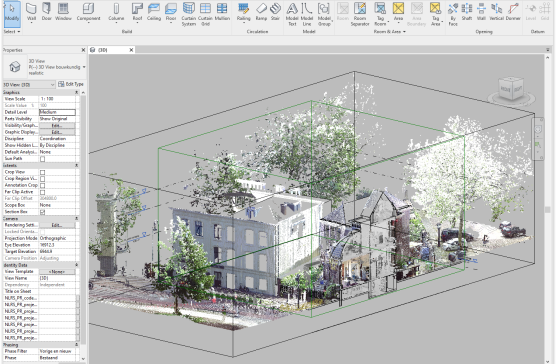Uncheck the Section Box checkbox

(x=43, y=212)
